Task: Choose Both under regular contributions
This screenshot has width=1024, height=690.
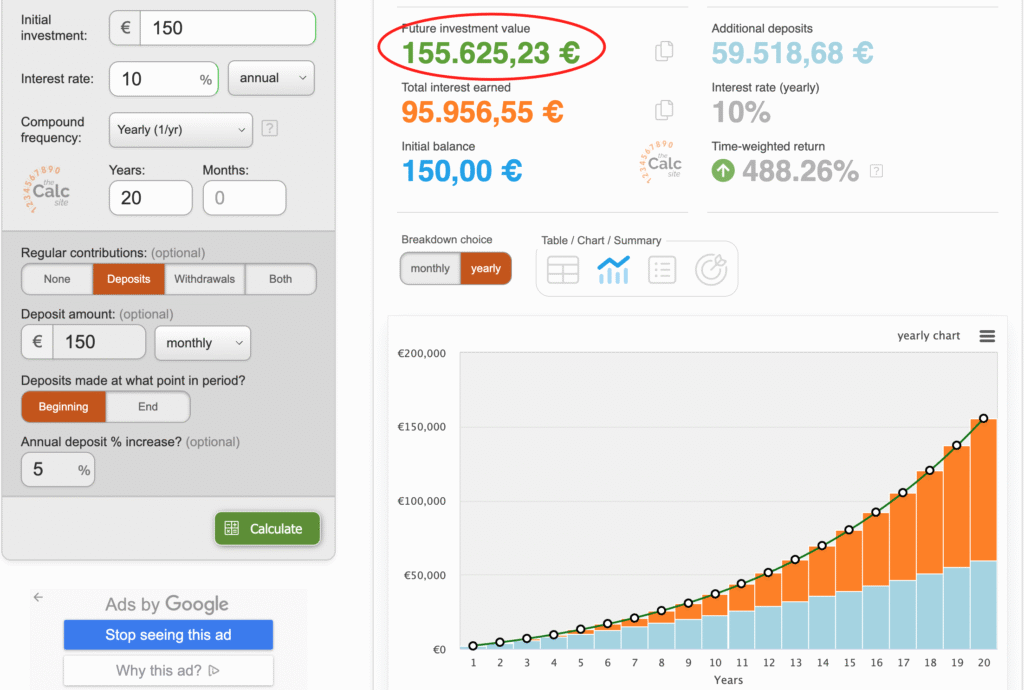Action: [x=281, y=279]
